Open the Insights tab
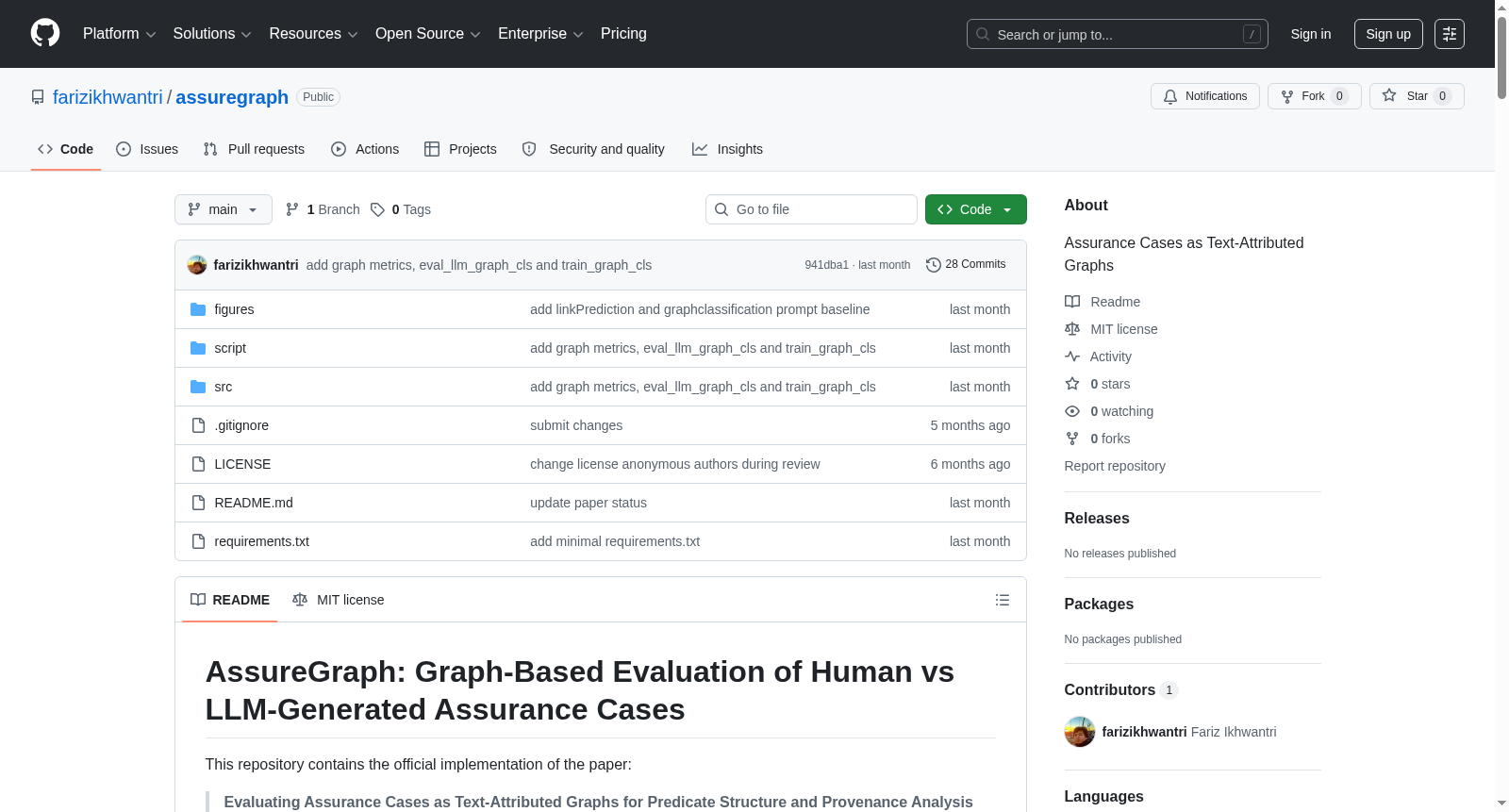Image resolution: width=1509 pixels, height=812 pixels. (x=727, y=149)
